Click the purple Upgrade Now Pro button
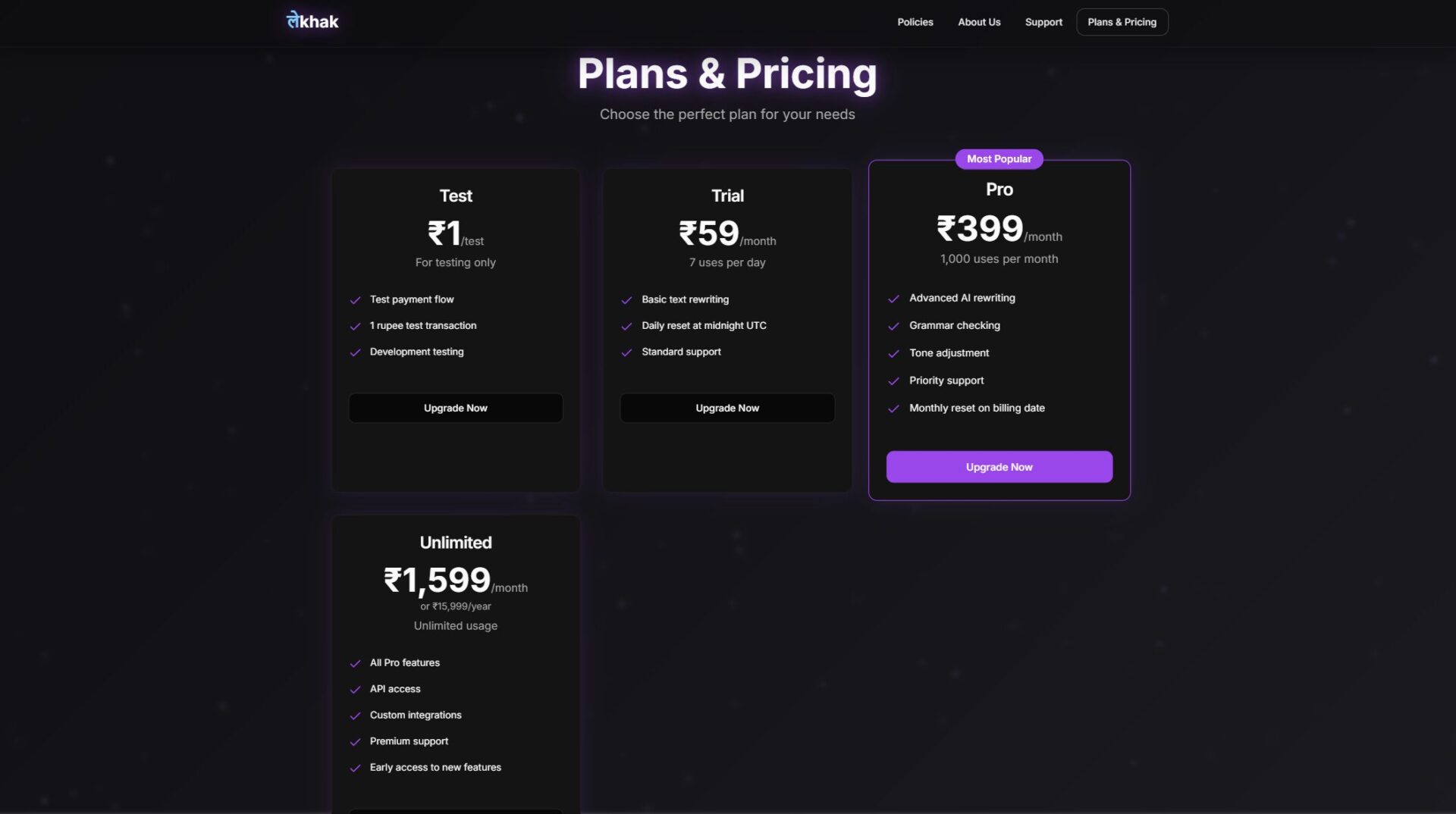1456x814 pixels. tap(999, 467)
